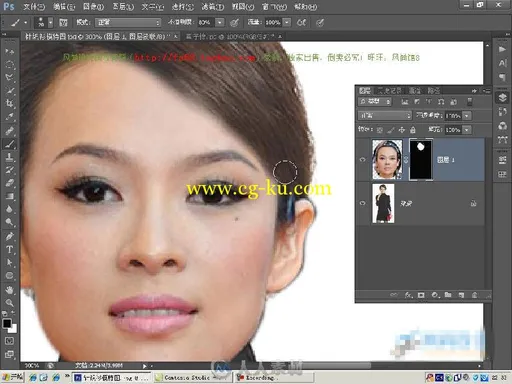Image resolution: width=512 pixels, height=384 pixels.
Task: Open the layer filter type dropdown
Action: point(375,102)
